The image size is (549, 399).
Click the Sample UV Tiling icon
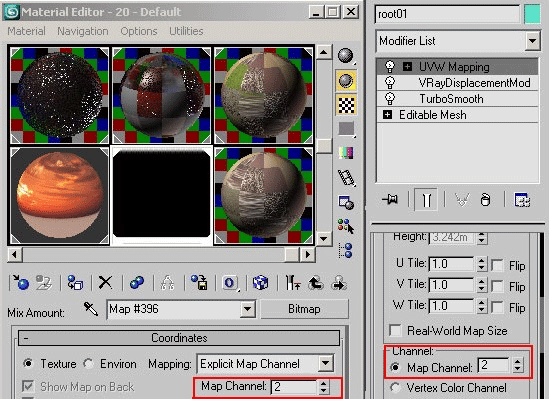tap(346, 129)
